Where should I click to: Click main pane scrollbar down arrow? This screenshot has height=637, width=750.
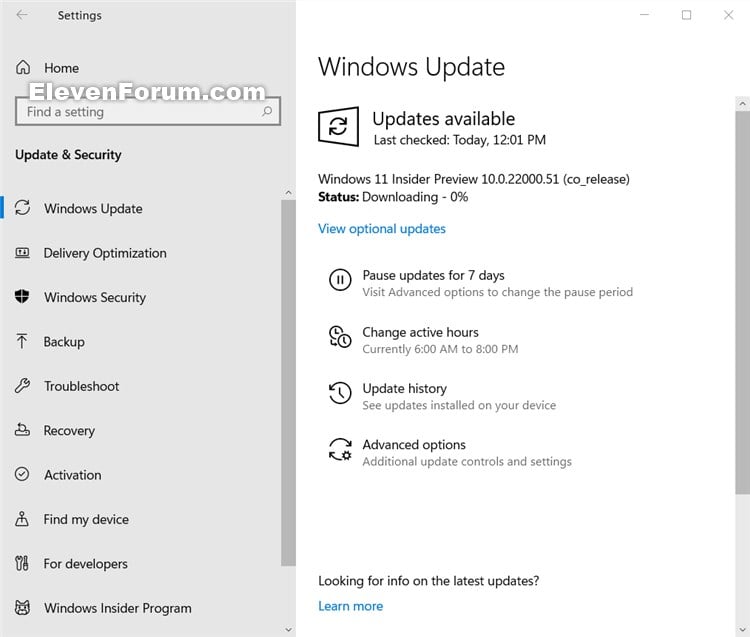(x=742, y=629)
